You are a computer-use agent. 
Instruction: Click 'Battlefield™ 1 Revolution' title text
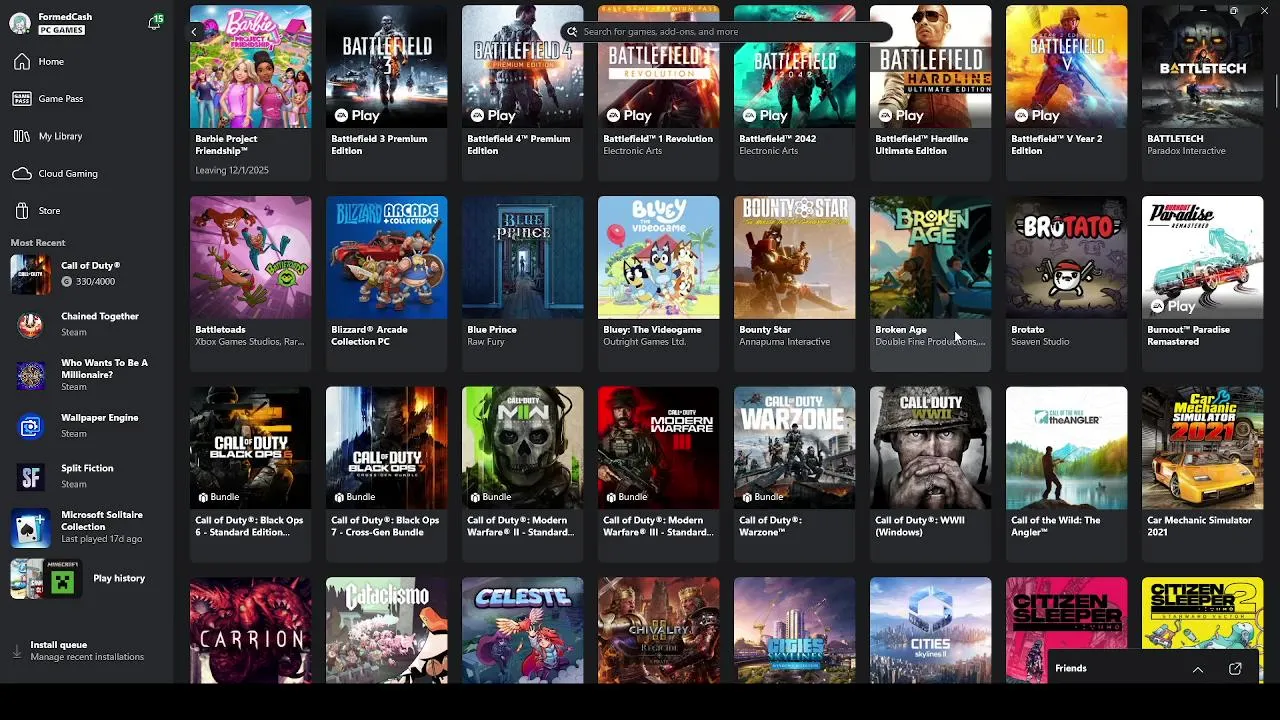pos(658,139)
